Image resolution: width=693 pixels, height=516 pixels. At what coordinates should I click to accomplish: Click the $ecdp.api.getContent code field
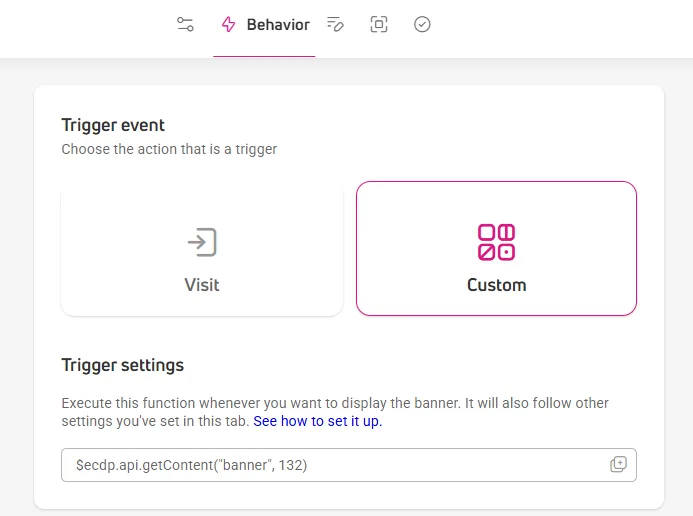click(x=349, y=465)
